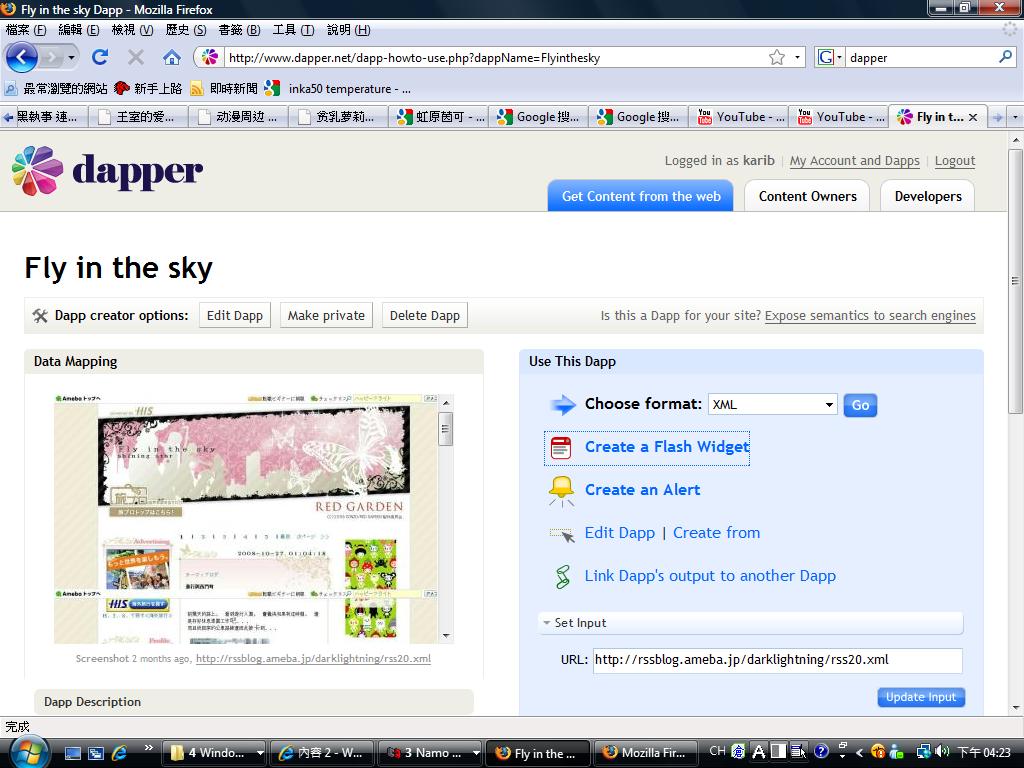1024x768 pixels.
Task: Click the Set Input URL text field
Action: coord(777,660)
